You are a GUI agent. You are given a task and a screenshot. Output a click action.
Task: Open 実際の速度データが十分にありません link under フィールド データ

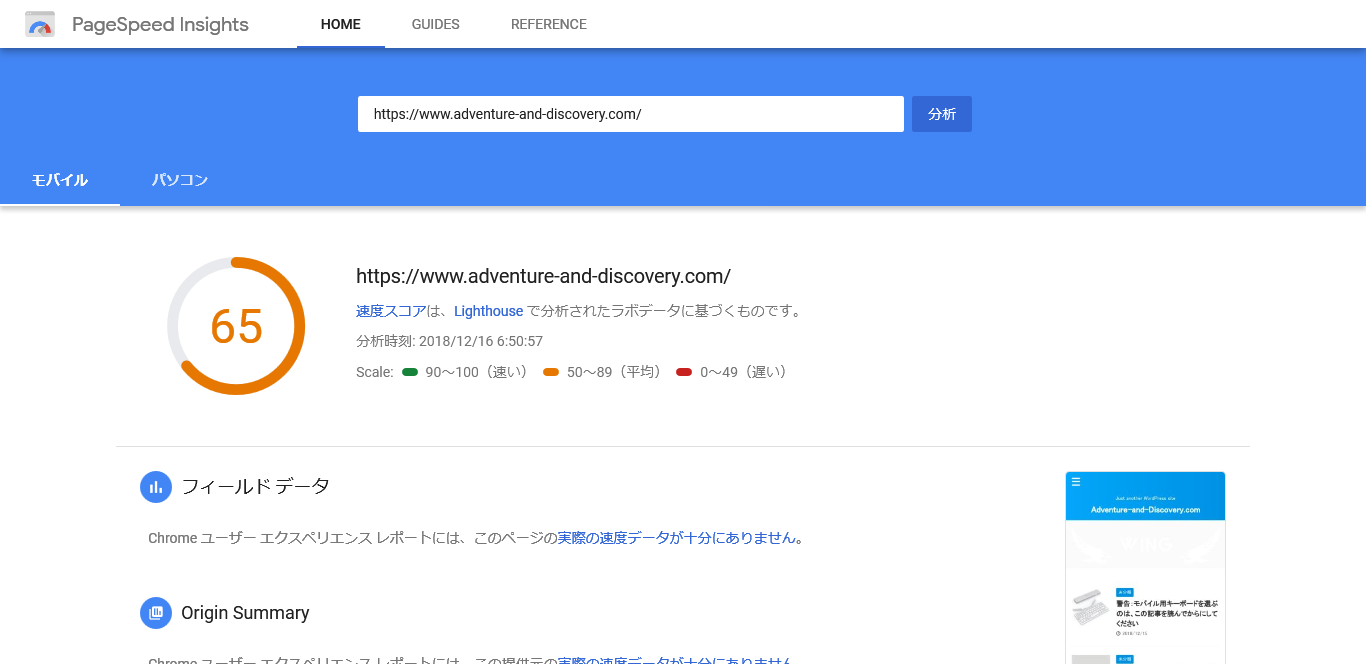677,538
